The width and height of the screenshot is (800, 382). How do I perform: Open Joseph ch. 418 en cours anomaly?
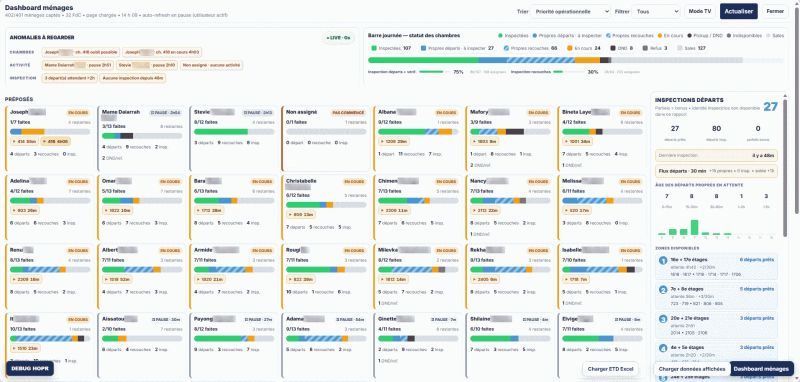(162, 52)
